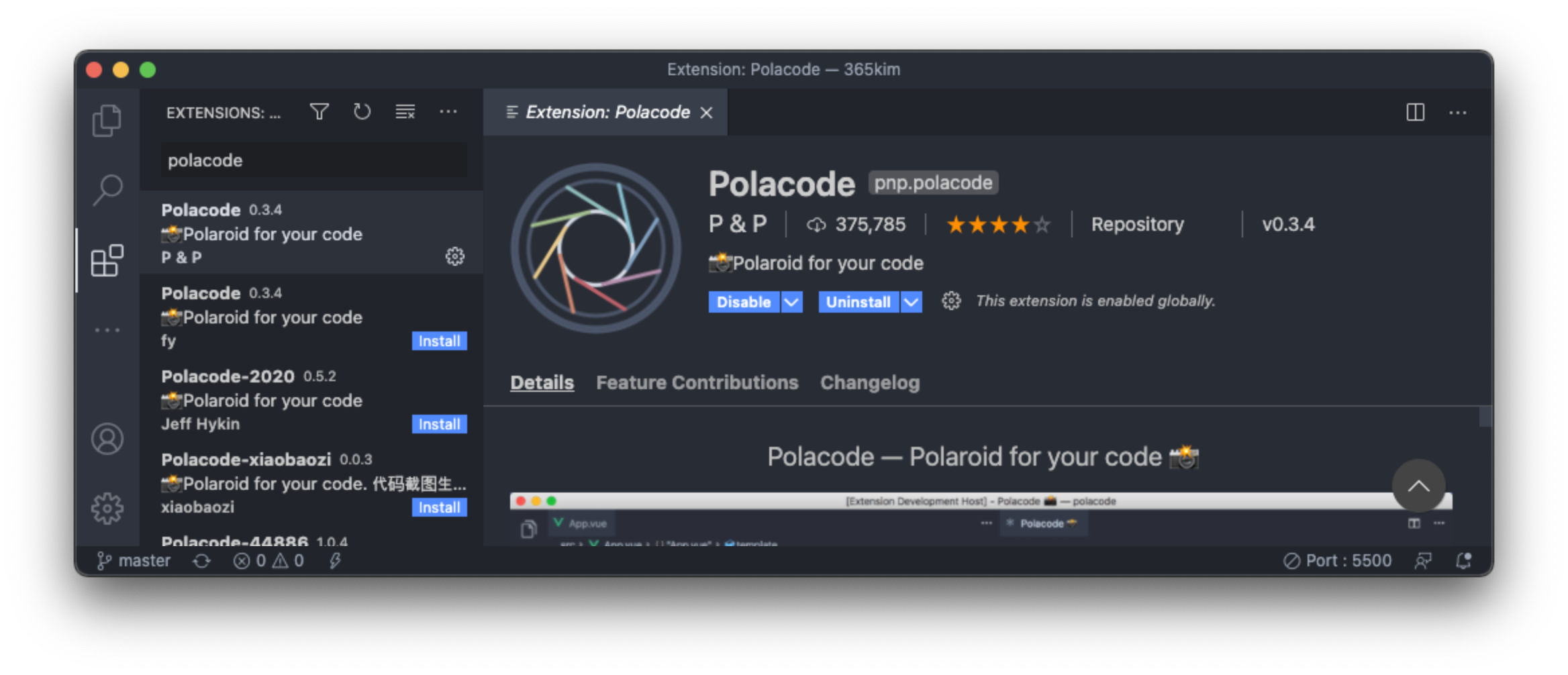Open the Manage gear in activity bar

click(107, 509)
